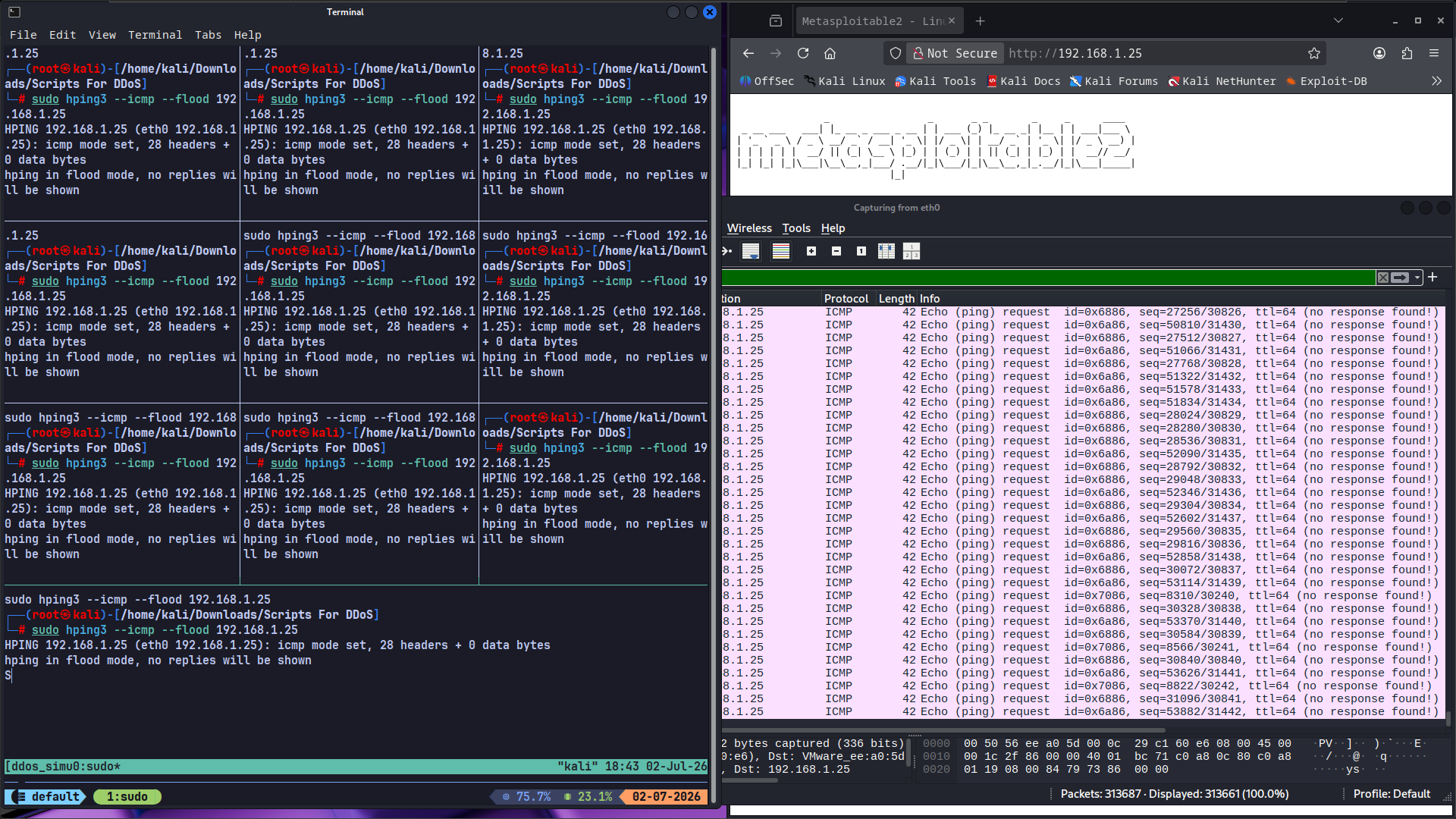1456x819 pixels.
Task: Click the tracking protection shield icon
Action: point(896,53)
